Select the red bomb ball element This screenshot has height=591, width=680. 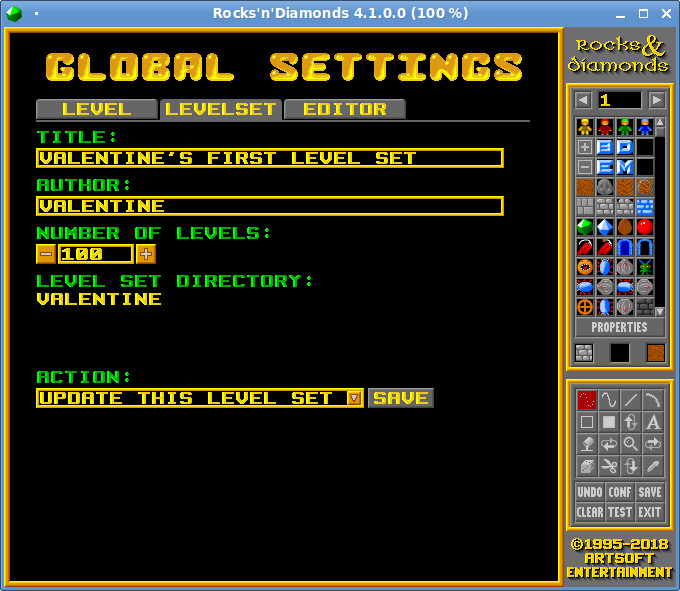tap(645, 227)
